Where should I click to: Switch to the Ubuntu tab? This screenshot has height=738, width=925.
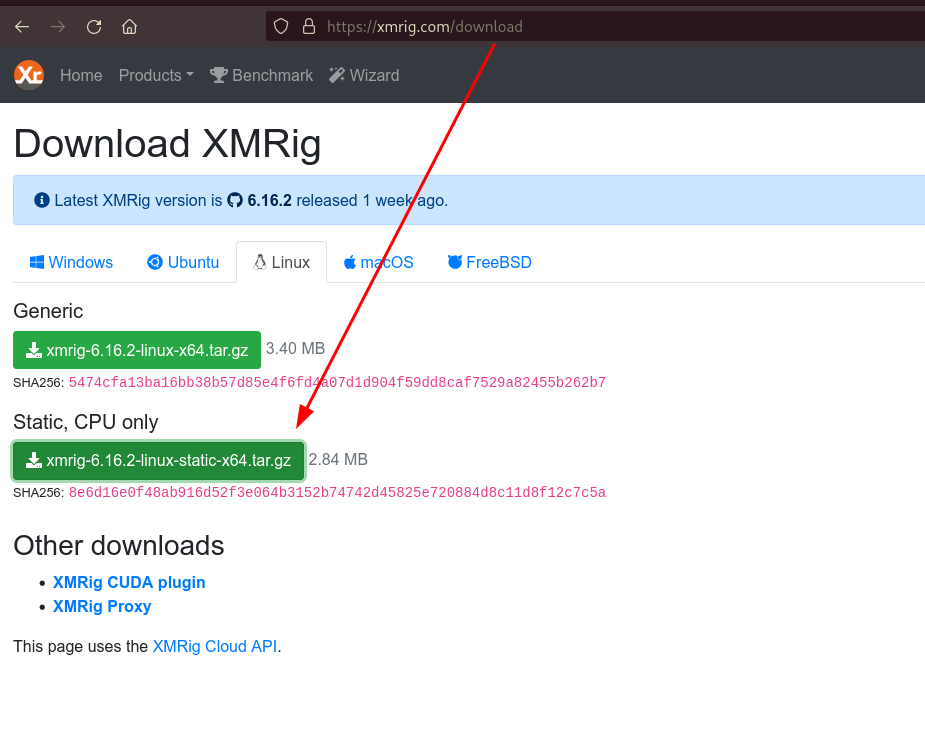pyautogui.click(x=183, y=262)
